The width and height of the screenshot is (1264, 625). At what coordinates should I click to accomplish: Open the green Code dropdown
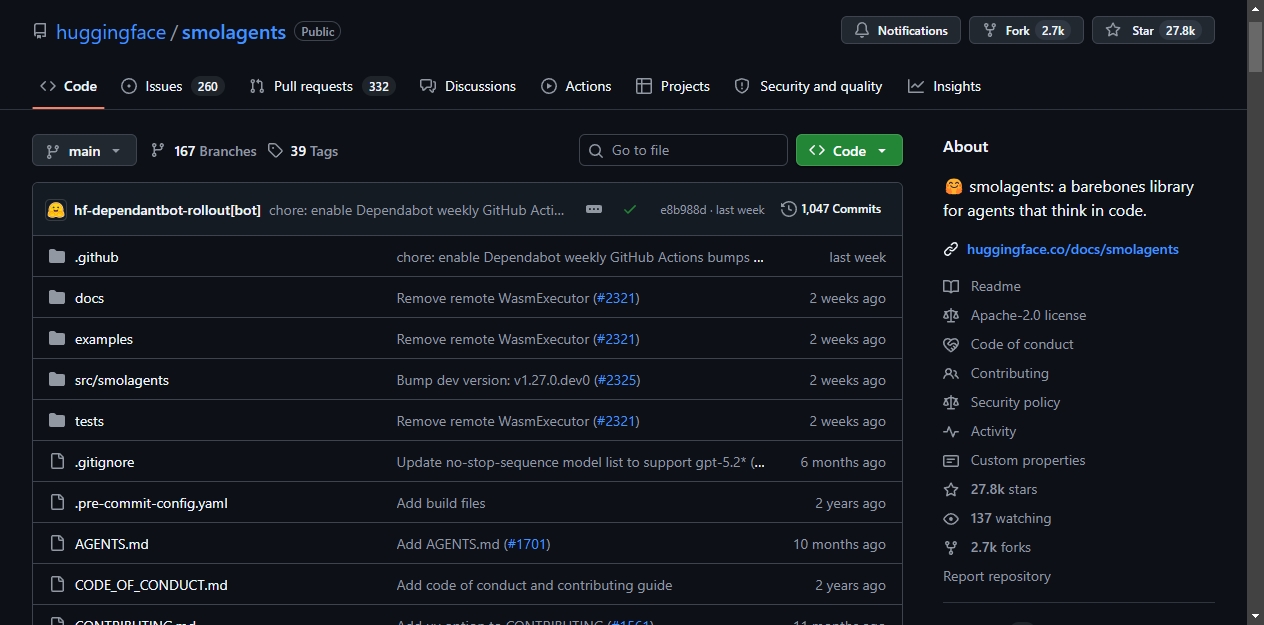pyautogui.click(x=849, y=151)
